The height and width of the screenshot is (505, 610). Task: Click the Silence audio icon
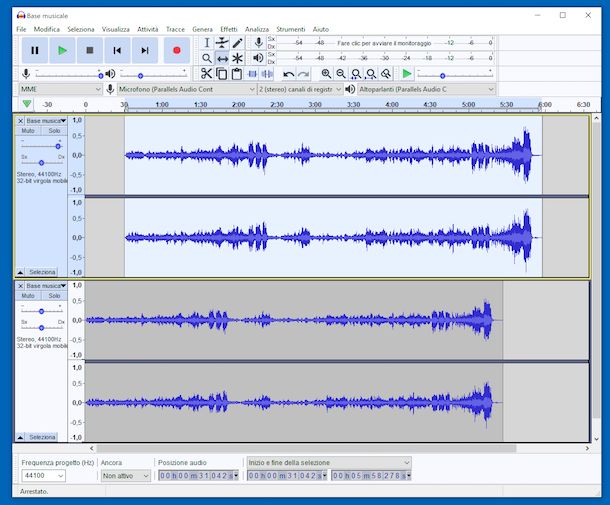(267, 74)
